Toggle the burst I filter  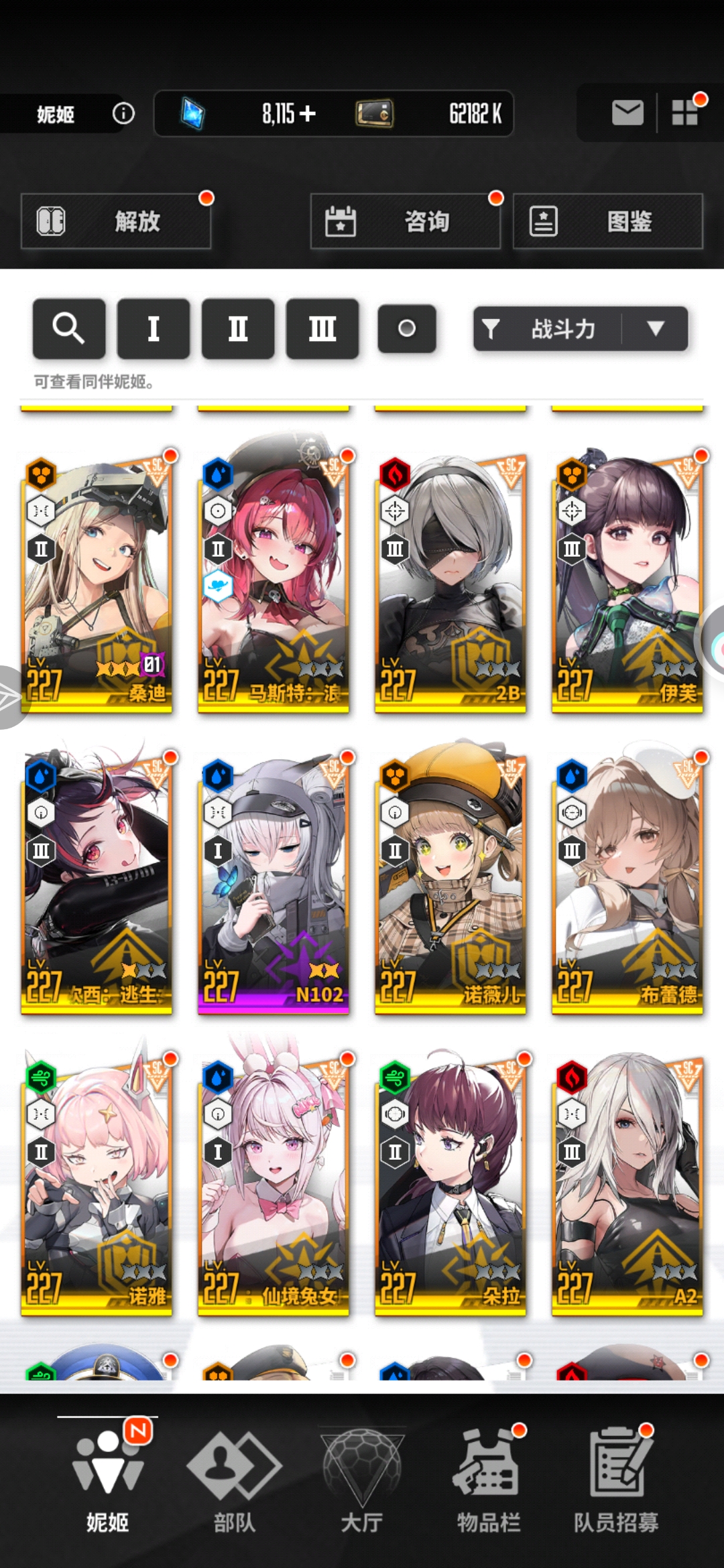[x=154, y=328]
